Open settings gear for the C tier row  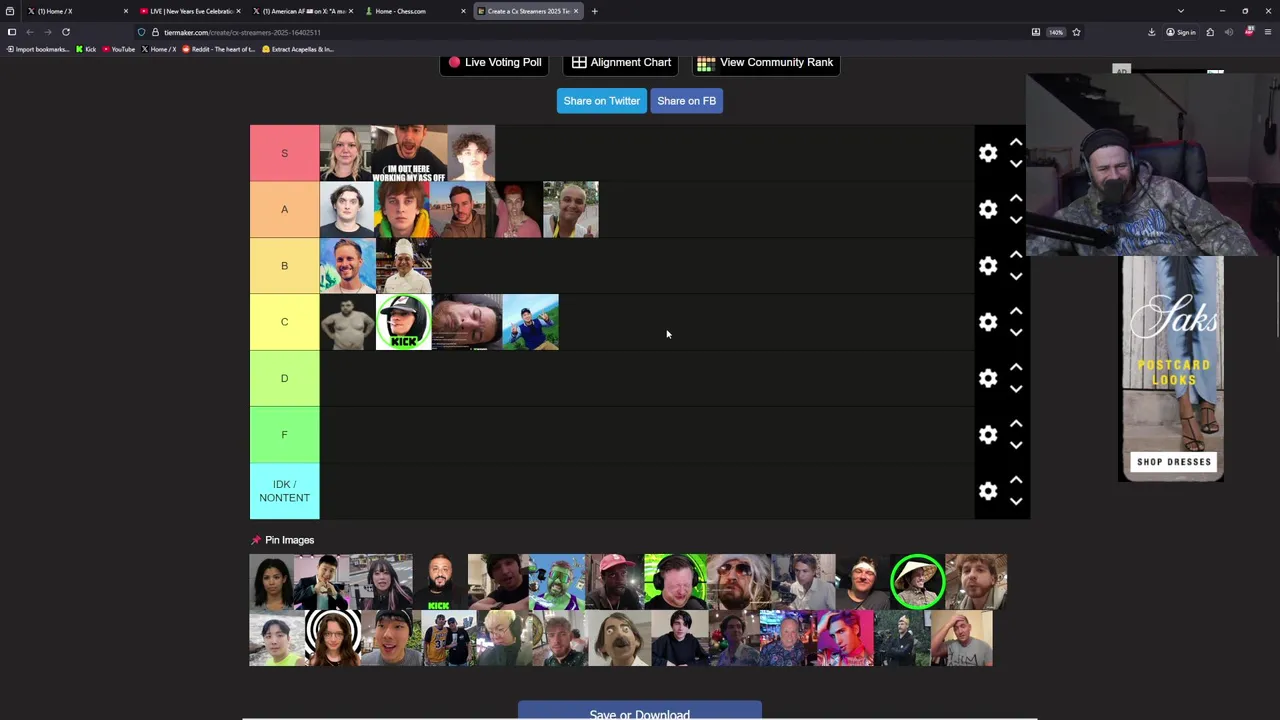click(x=988, y=322)
